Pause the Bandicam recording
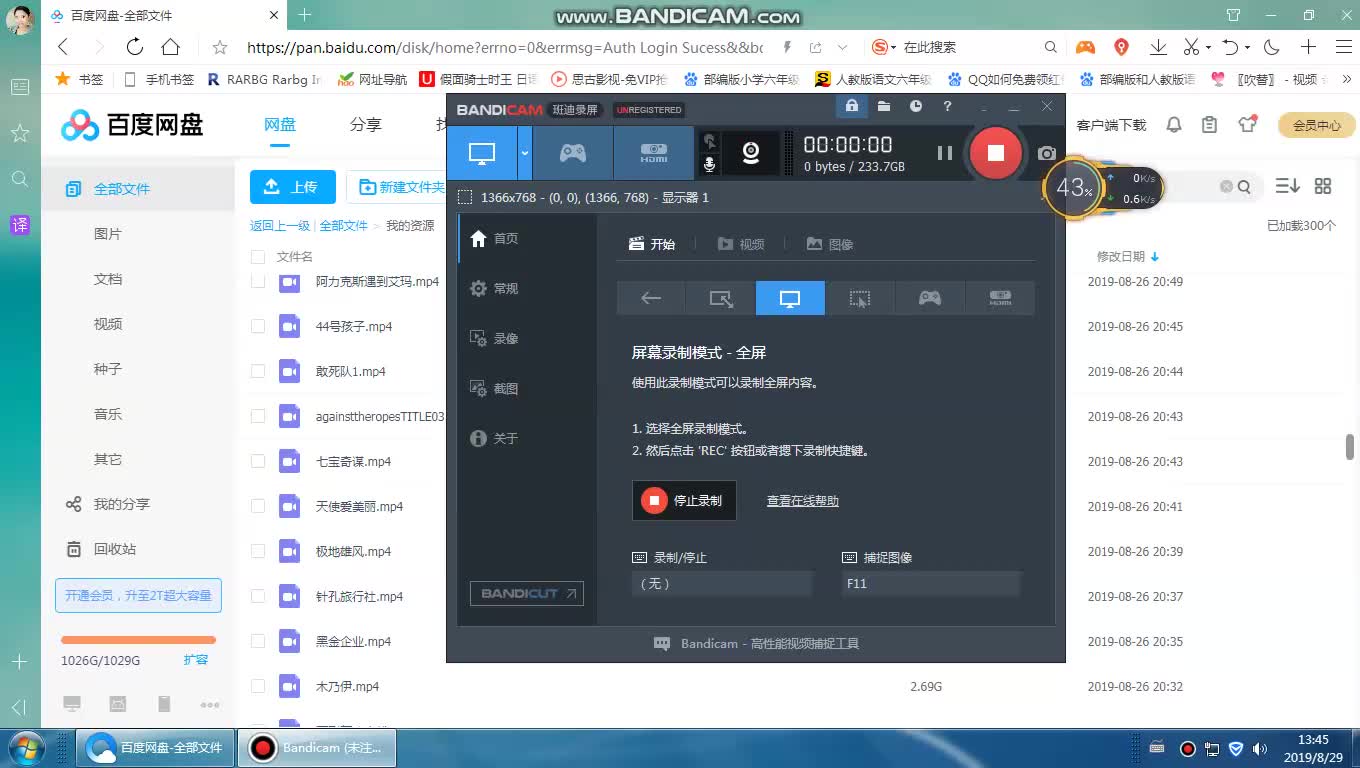The width and height of the screenshot is (1360, 768). pyautogui.click(x=944, y=153)
